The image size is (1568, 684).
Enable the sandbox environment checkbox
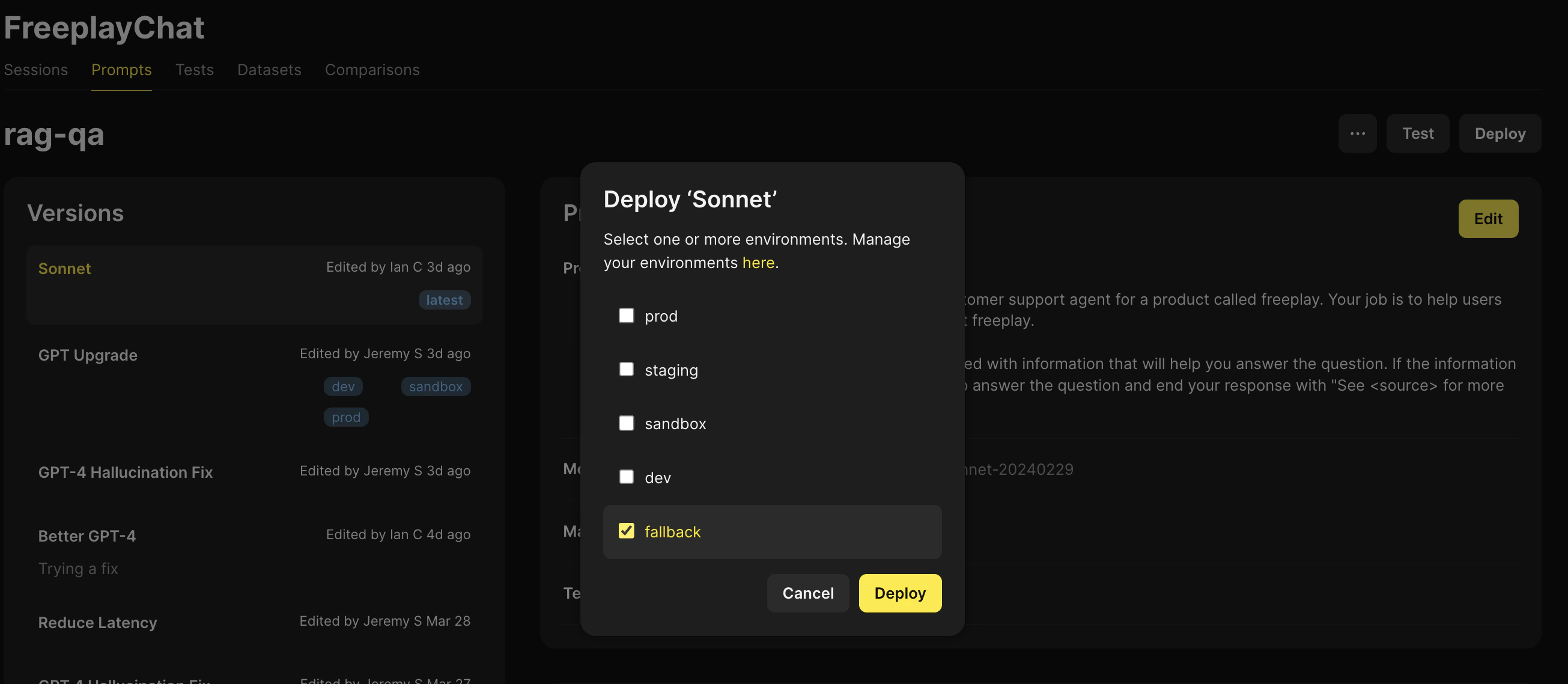[x=626, y=423]
